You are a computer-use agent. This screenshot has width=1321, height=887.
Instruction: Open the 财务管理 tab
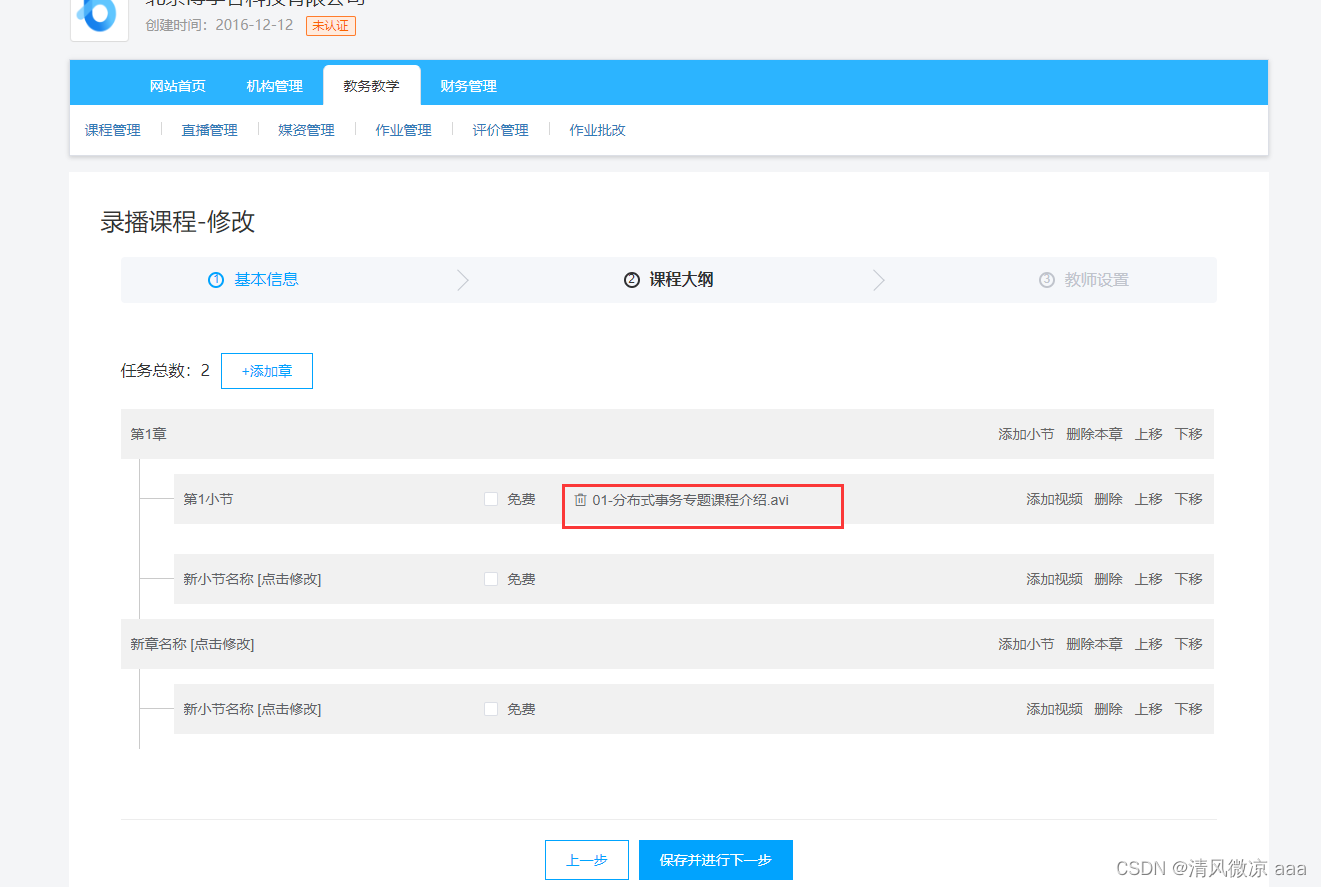coord(469,86)
